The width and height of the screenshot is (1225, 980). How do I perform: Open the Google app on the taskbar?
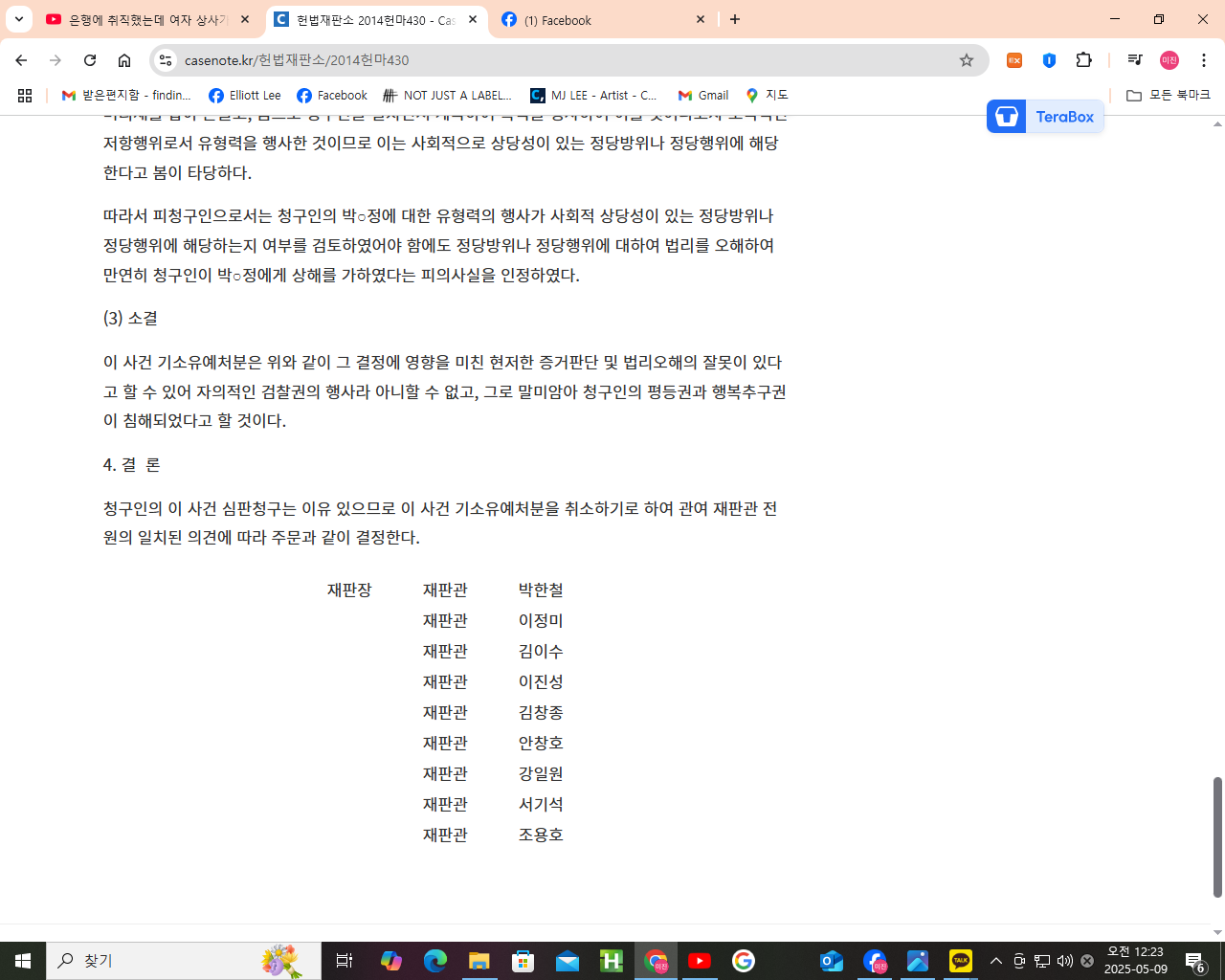pos(744,961)
